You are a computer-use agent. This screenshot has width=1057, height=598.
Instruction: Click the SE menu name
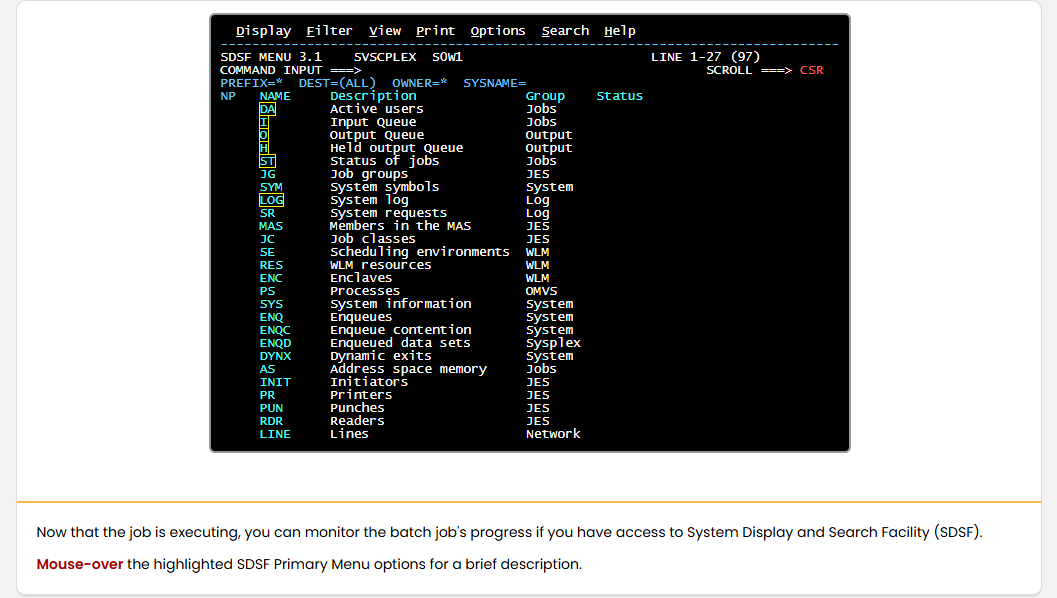[268, 252]
